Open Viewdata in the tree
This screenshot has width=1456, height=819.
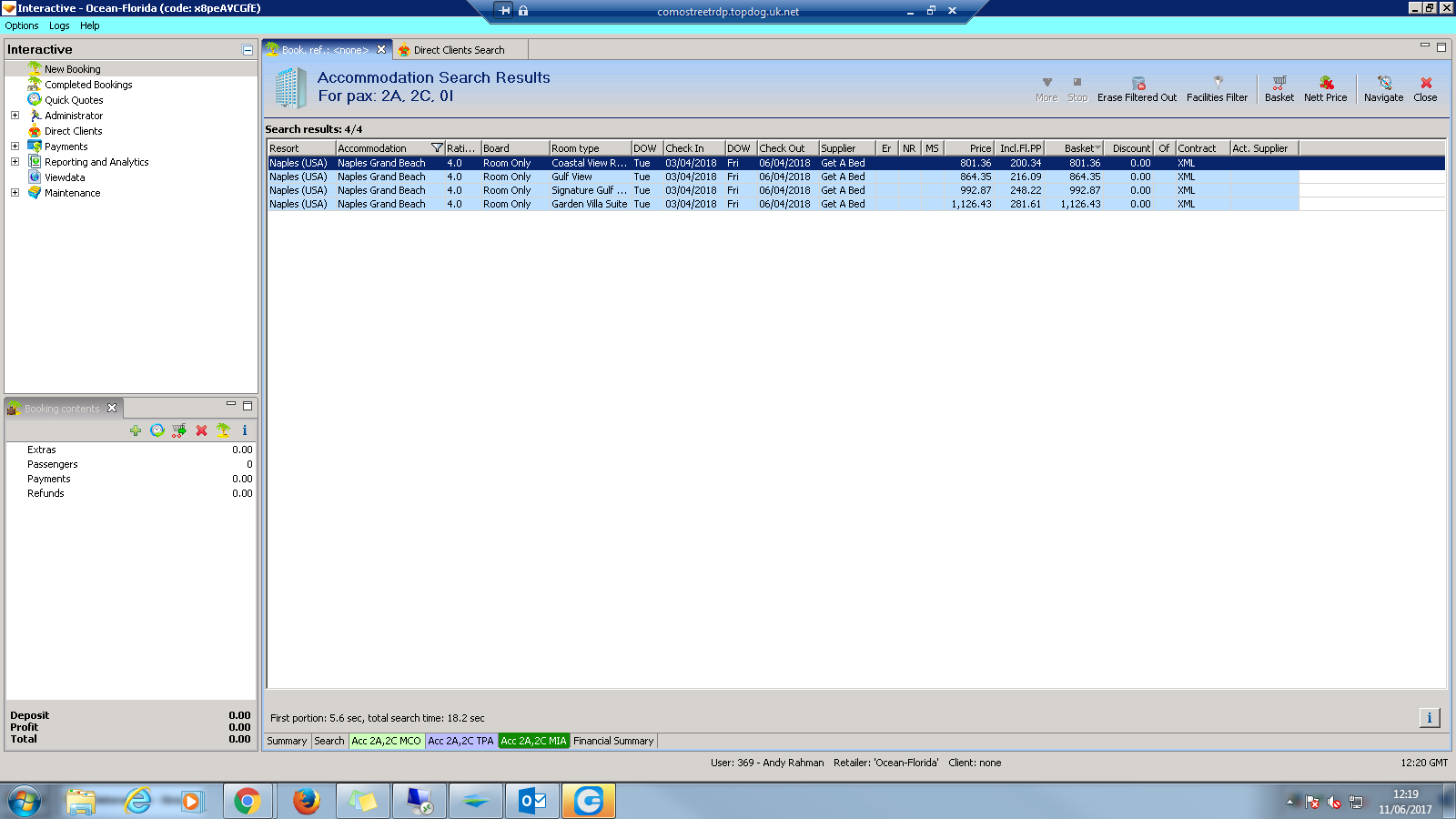65,177
